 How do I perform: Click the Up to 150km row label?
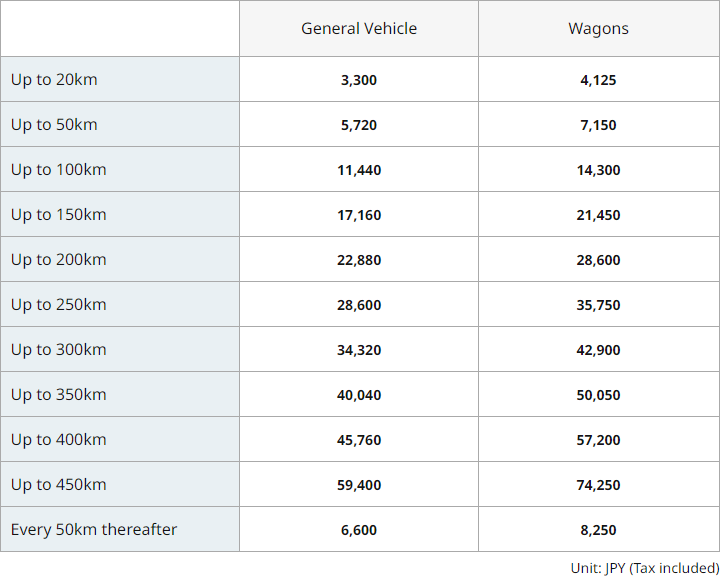point(59,215)
